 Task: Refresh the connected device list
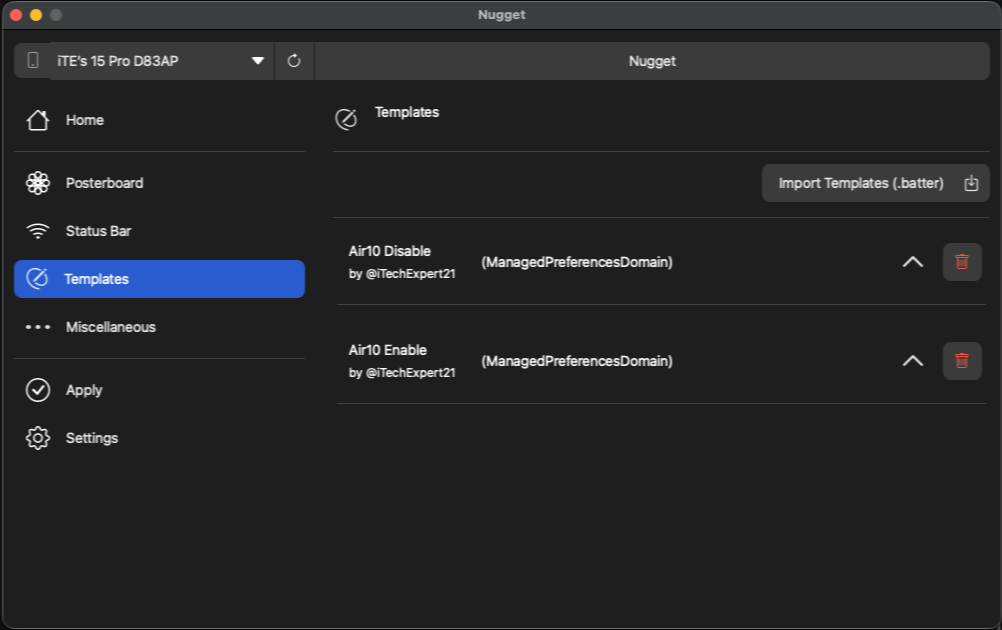294,61
